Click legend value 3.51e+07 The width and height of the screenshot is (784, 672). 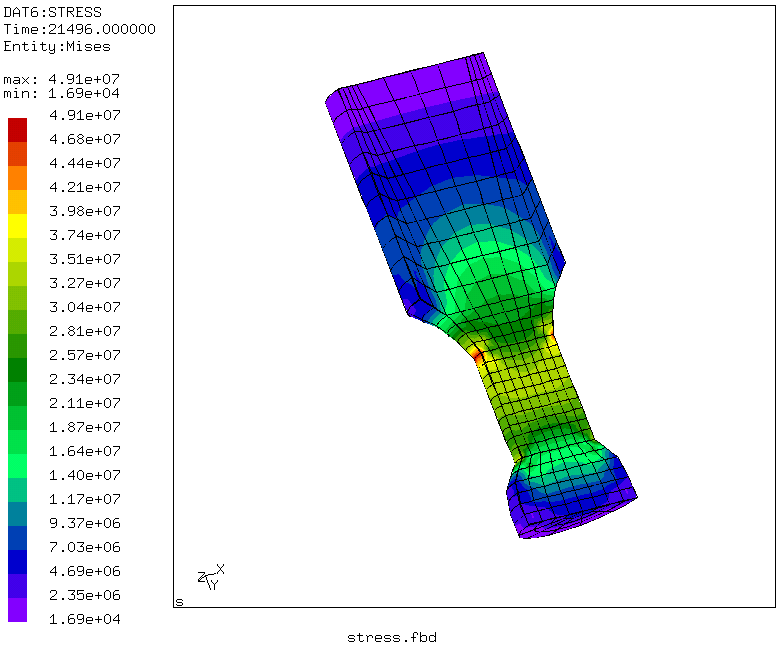(x=85, y=259)
